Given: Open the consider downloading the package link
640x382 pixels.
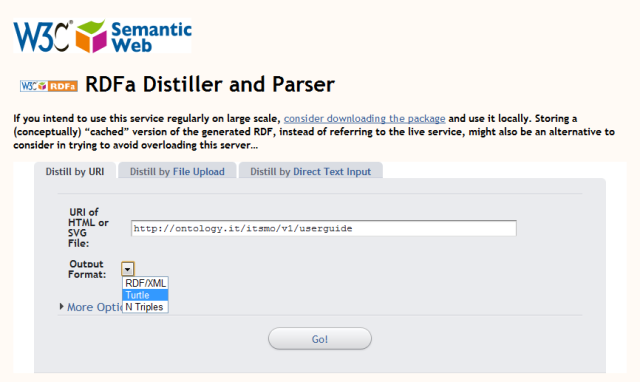Looking at the screenshot, I should point(364,118).
